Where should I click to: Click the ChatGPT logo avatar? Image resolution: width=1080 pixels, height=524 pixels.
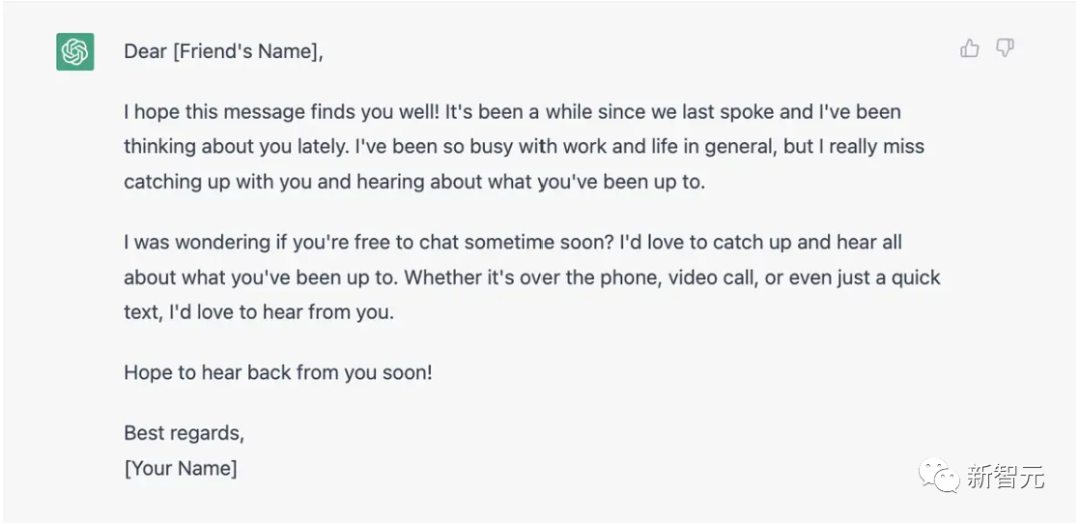pyautogui.click(x=75, y=52)
